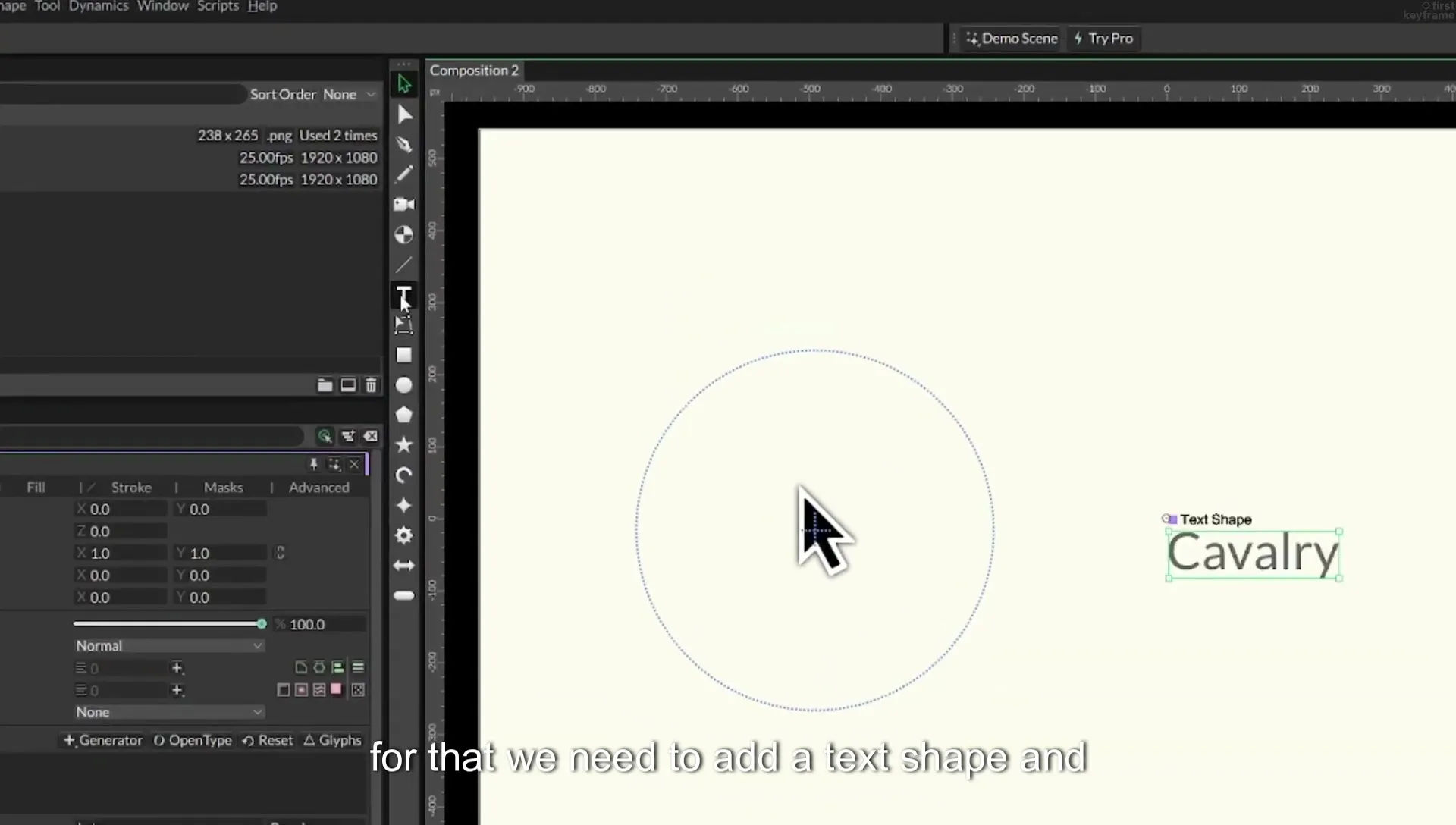Select the arrow Selection tool
Image resolution: width=1456 pixels, height=825 pixels.
click(404, 84)
